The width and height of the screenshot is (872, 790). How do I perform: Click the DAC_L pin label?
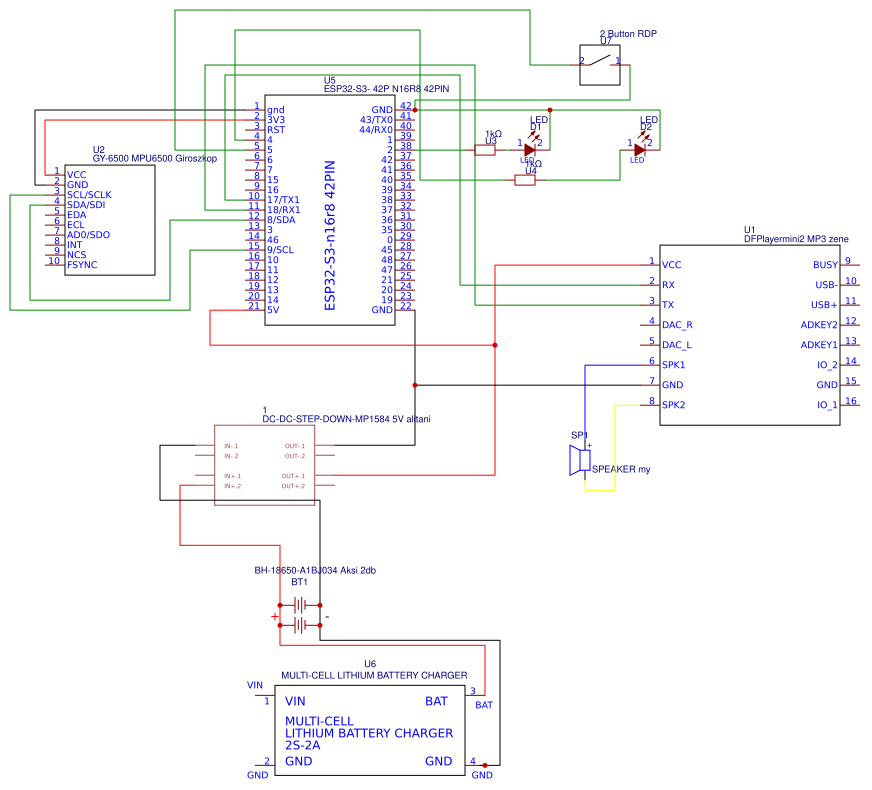[x=677, y=345]
